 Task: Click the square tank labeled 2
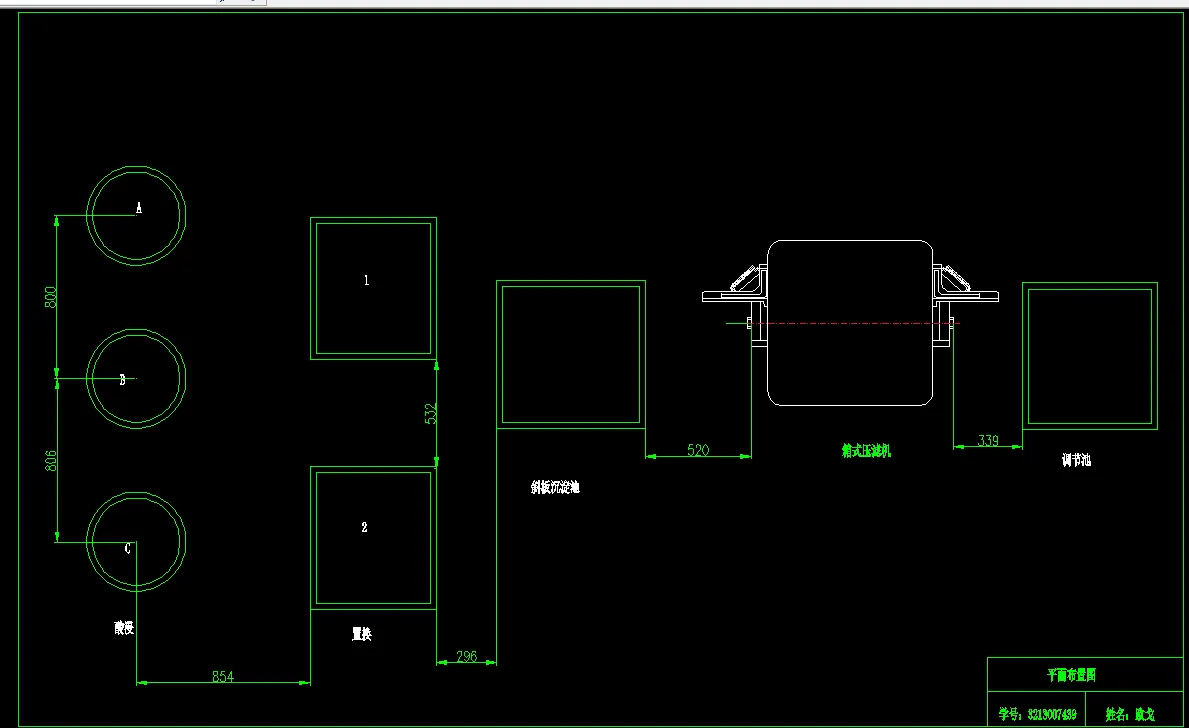(373, 538)
